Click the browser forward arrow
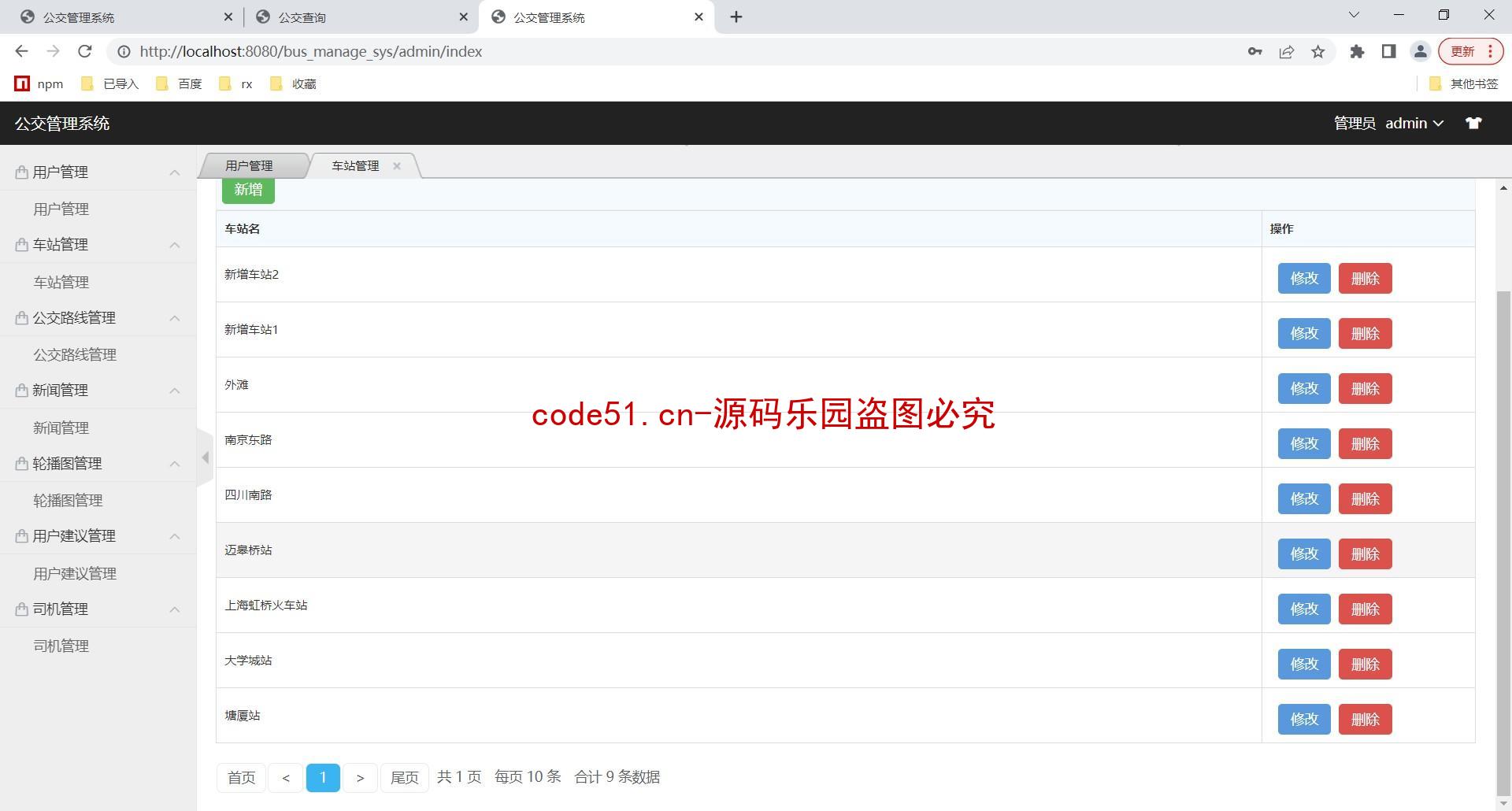Viewport: 1512px width, 811px height. click(x=53, y=51)
